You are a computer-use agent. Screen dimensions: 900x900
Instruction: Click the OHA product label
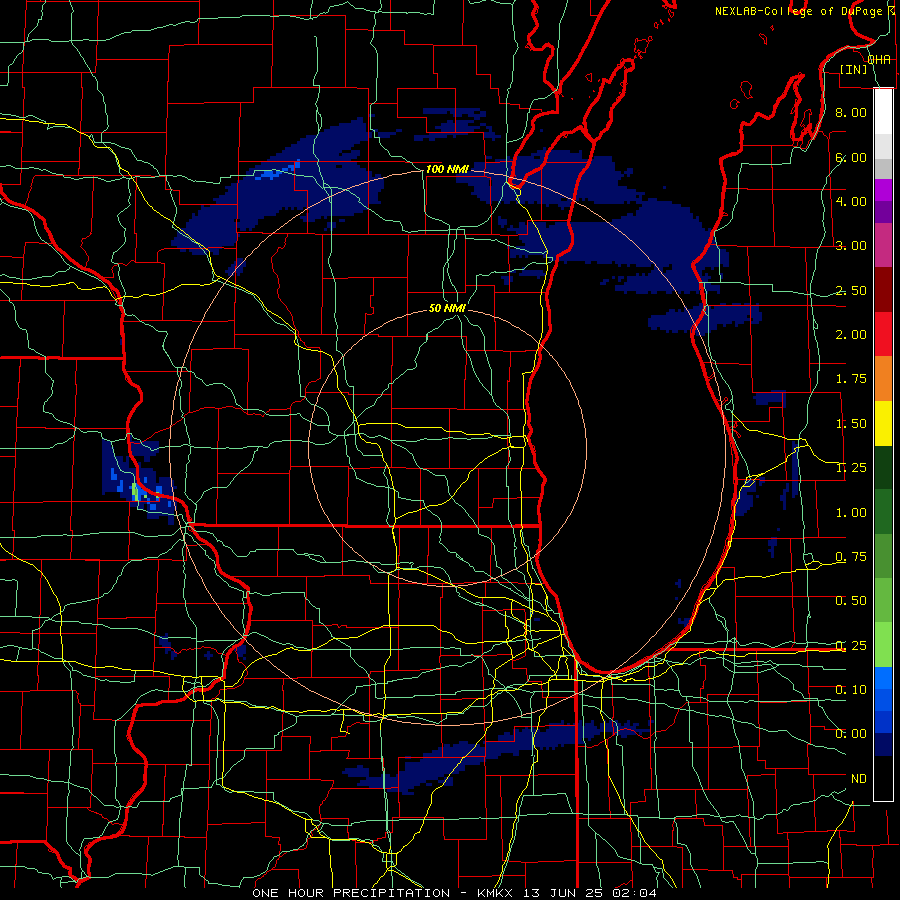click(879, 59)
